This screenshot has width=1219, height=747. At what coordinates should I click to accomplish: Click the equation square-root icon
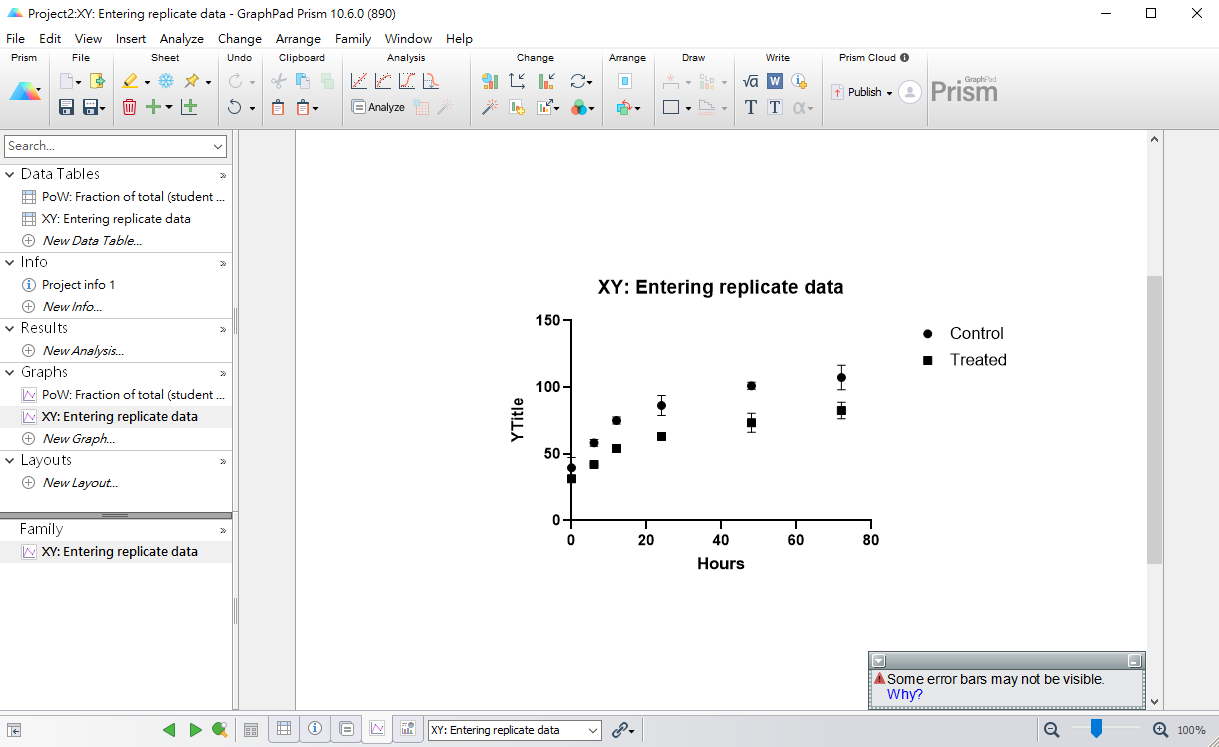click(751, 81)
